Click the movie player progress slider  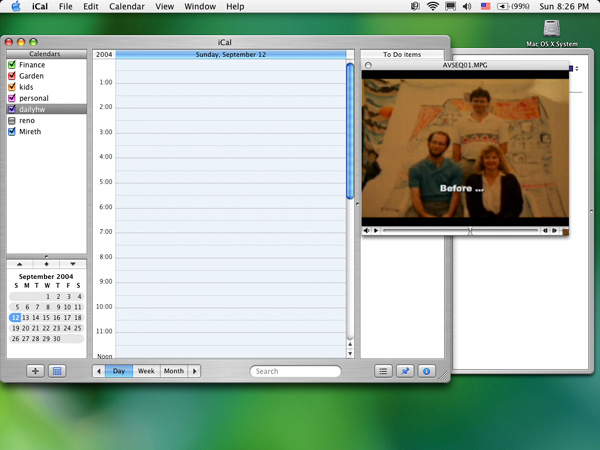pyautogui.click(x=460, y=231)
